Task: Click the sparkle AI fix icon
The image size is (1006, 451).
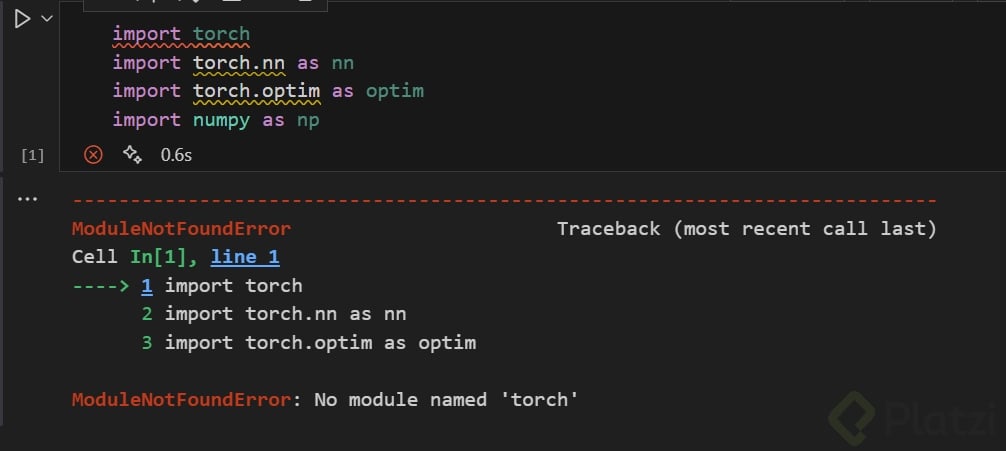Action: (x=131, y=155)
